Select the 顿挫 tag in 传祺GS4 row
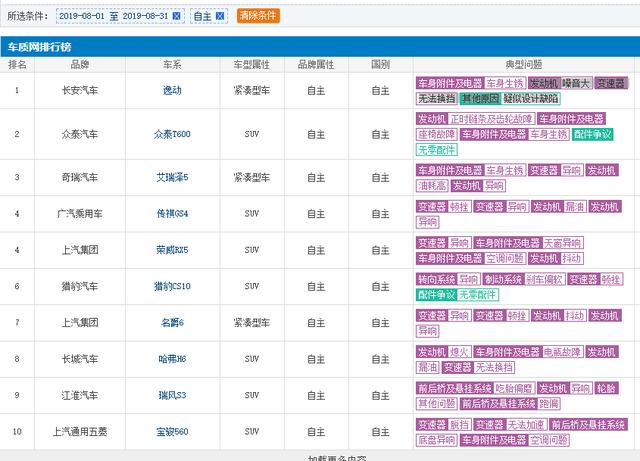This screenshot has height=461, width=640. click(460, 207)
